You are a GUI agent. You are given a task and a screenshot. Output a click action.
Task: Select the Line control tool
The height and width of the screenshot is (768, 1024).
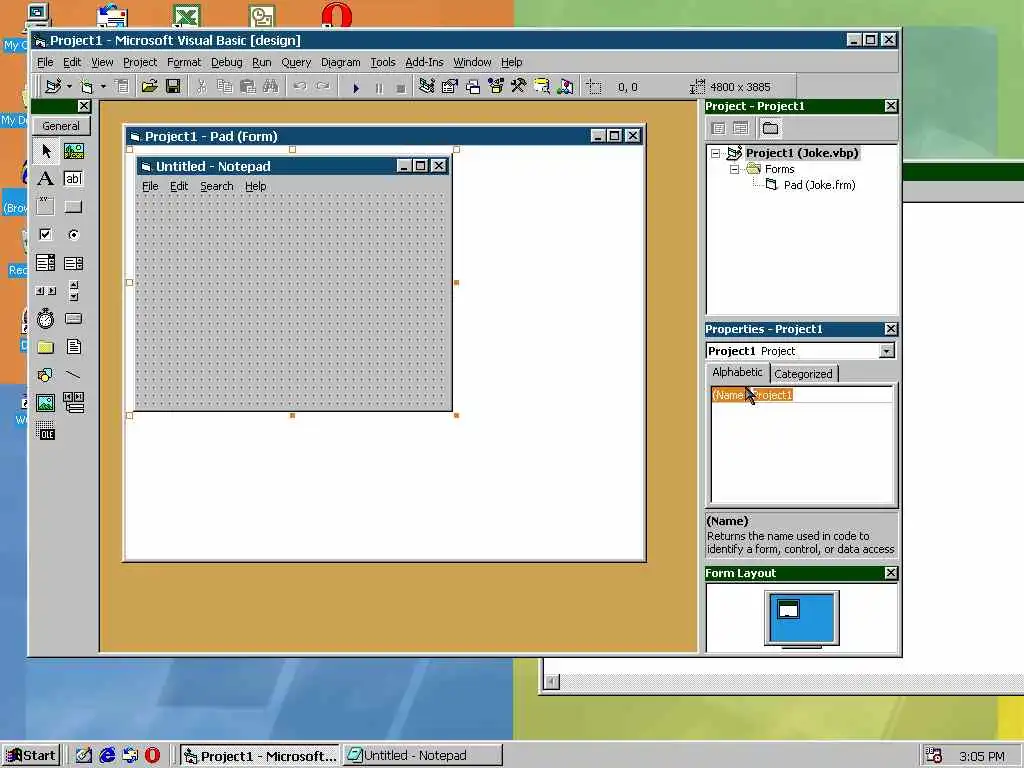click(x=74, y=375)
